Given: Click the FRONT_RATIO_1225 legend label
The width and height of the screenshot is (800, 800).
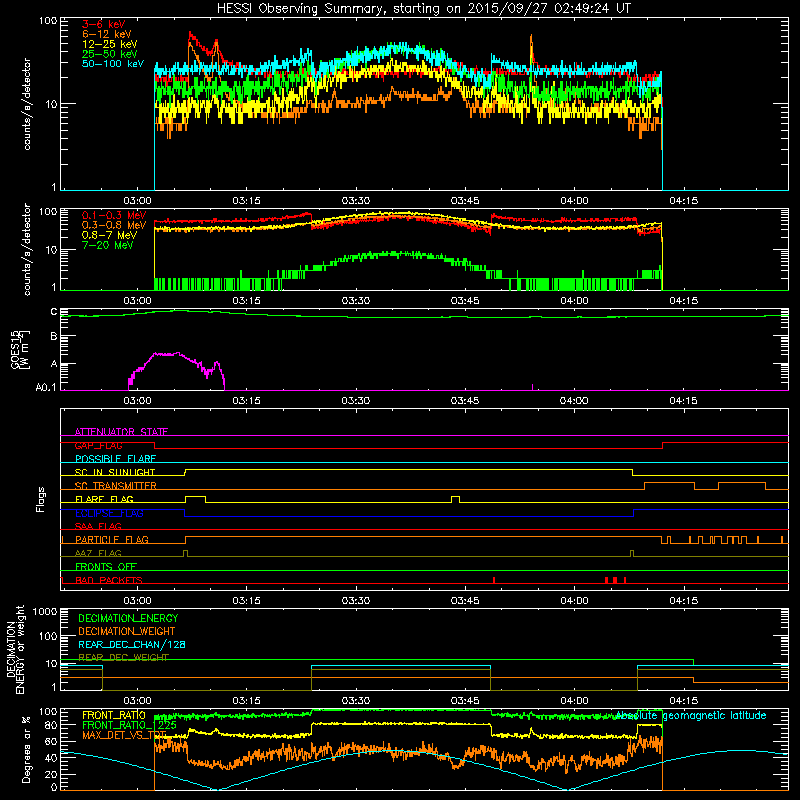Looking at the screenshot, I should pos(130,725).
